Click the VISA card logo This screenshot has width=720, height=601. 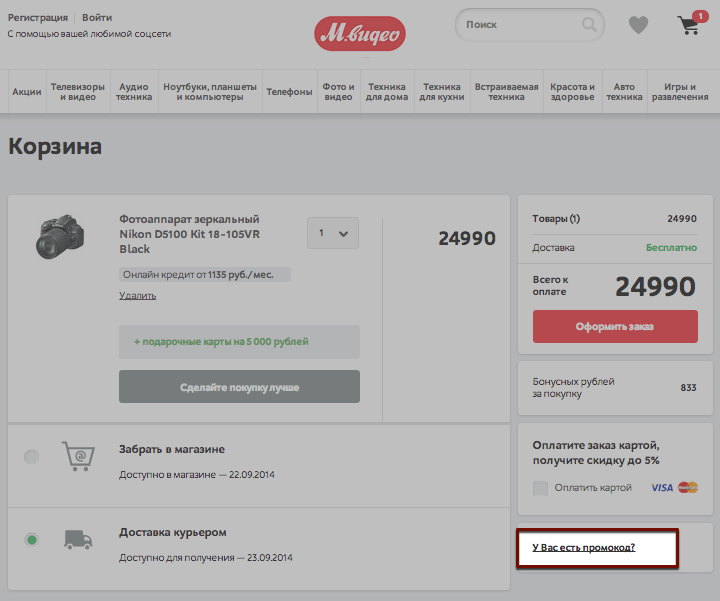coord(662,488)
